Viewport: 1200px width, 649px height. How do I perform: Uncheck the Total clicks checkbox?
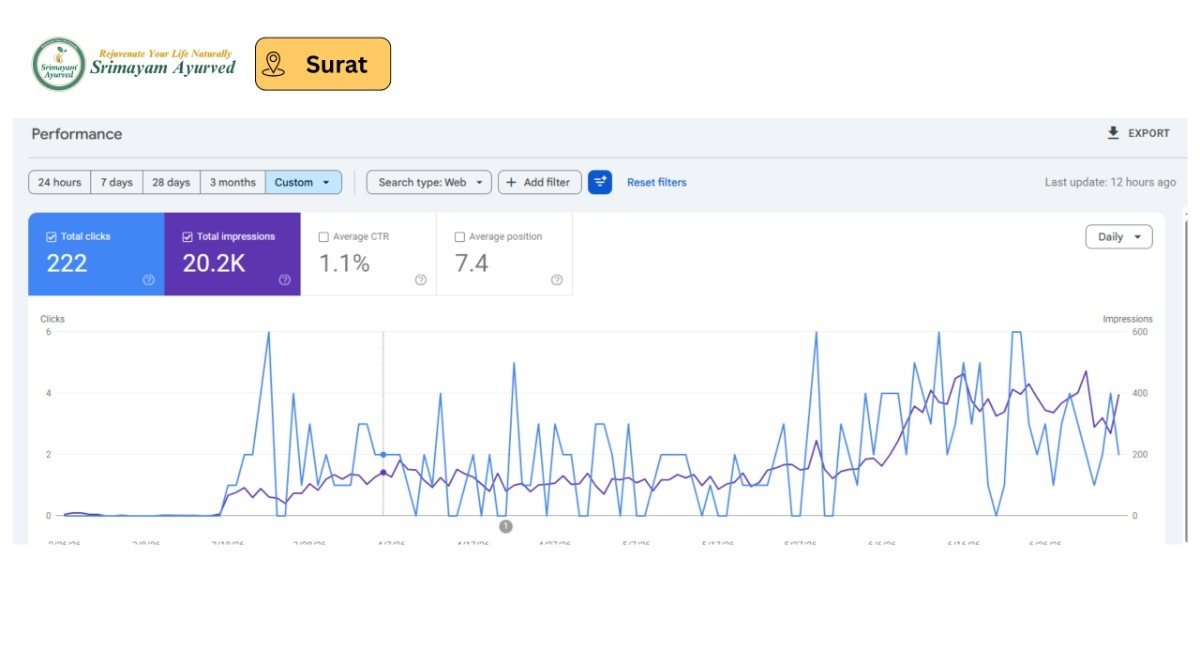tap(51, 237)
